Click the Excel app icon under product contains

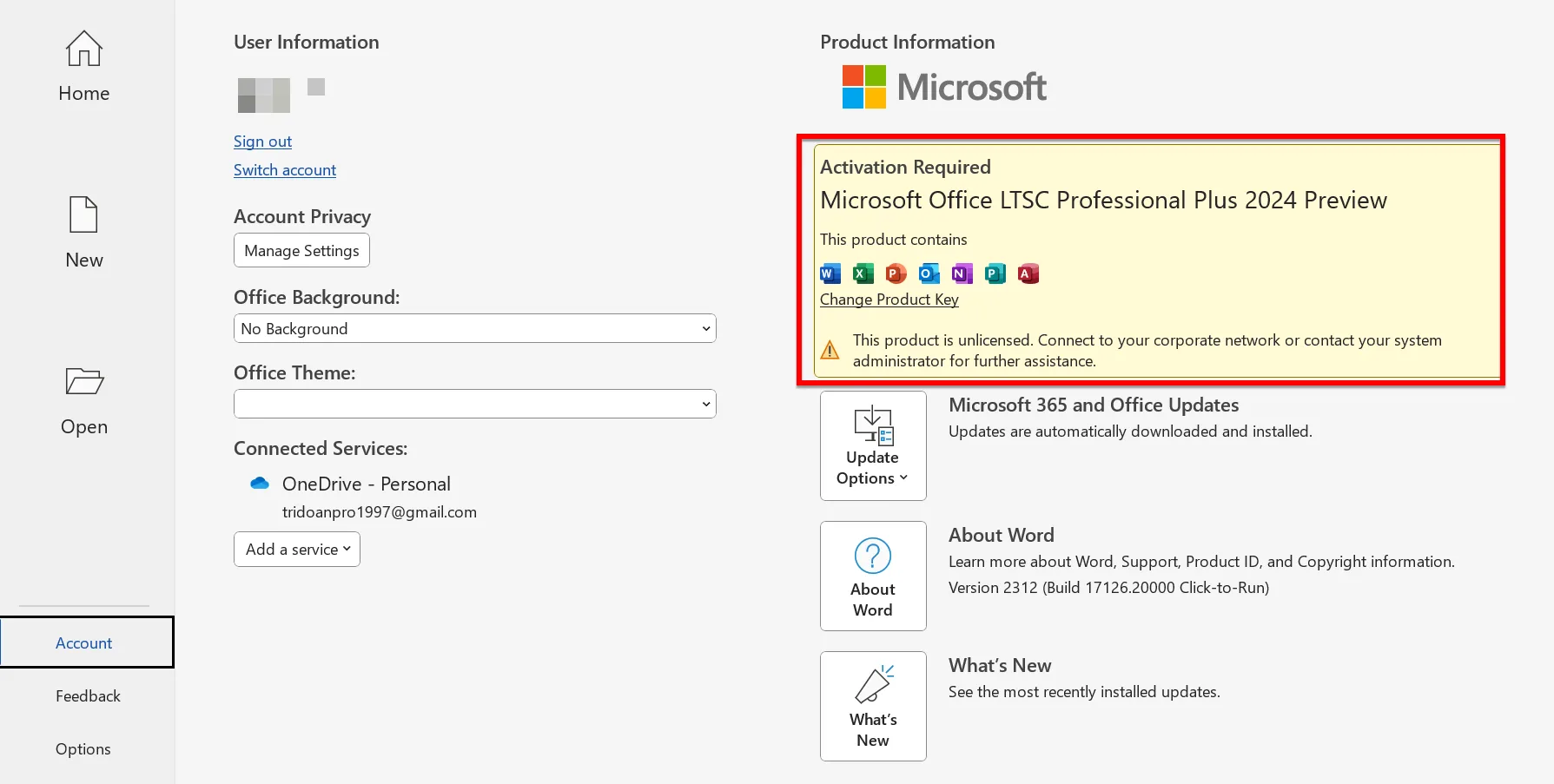pos(863,273)
